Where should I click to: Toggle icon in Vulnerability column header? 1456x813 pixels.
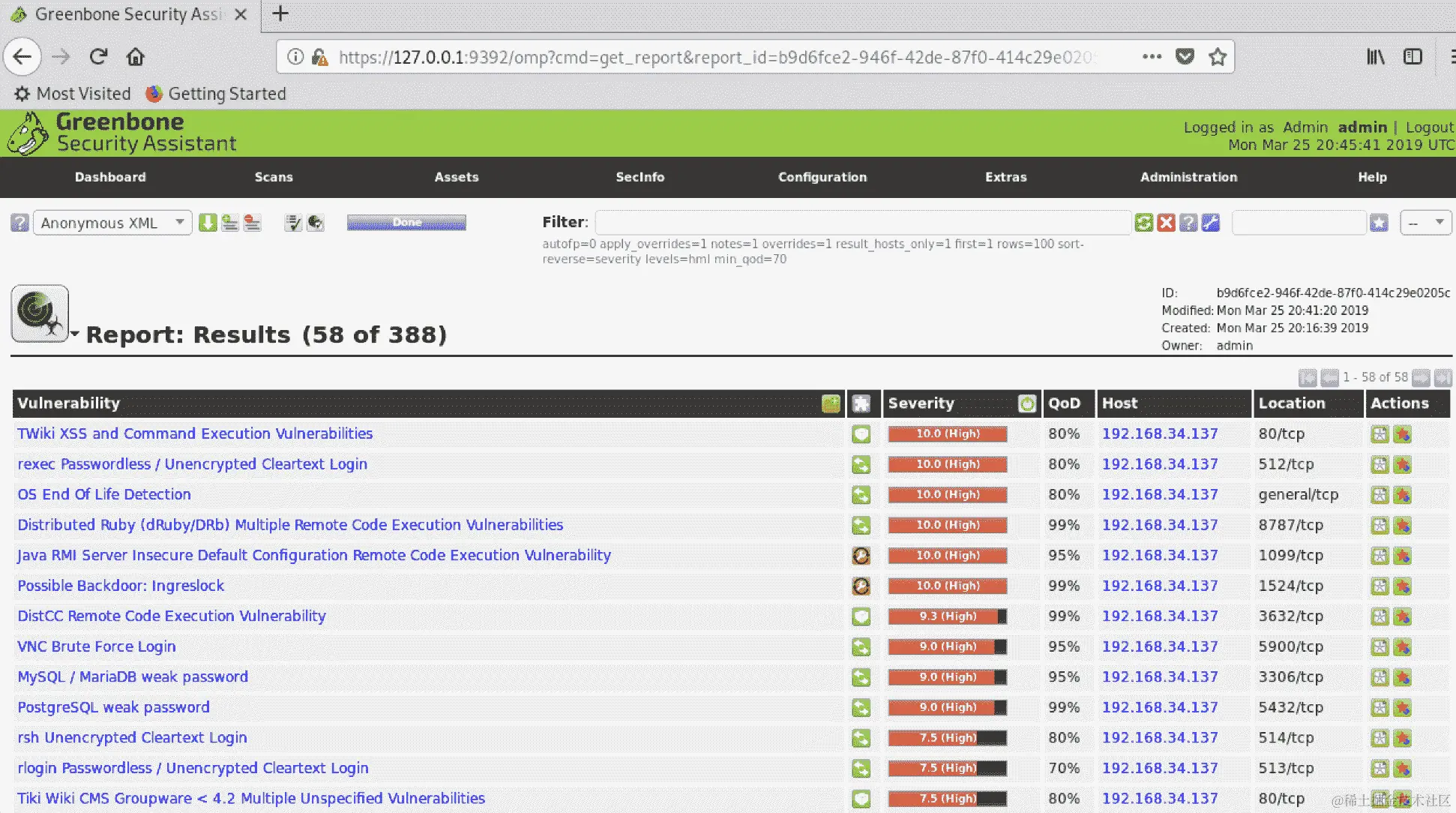831,403
